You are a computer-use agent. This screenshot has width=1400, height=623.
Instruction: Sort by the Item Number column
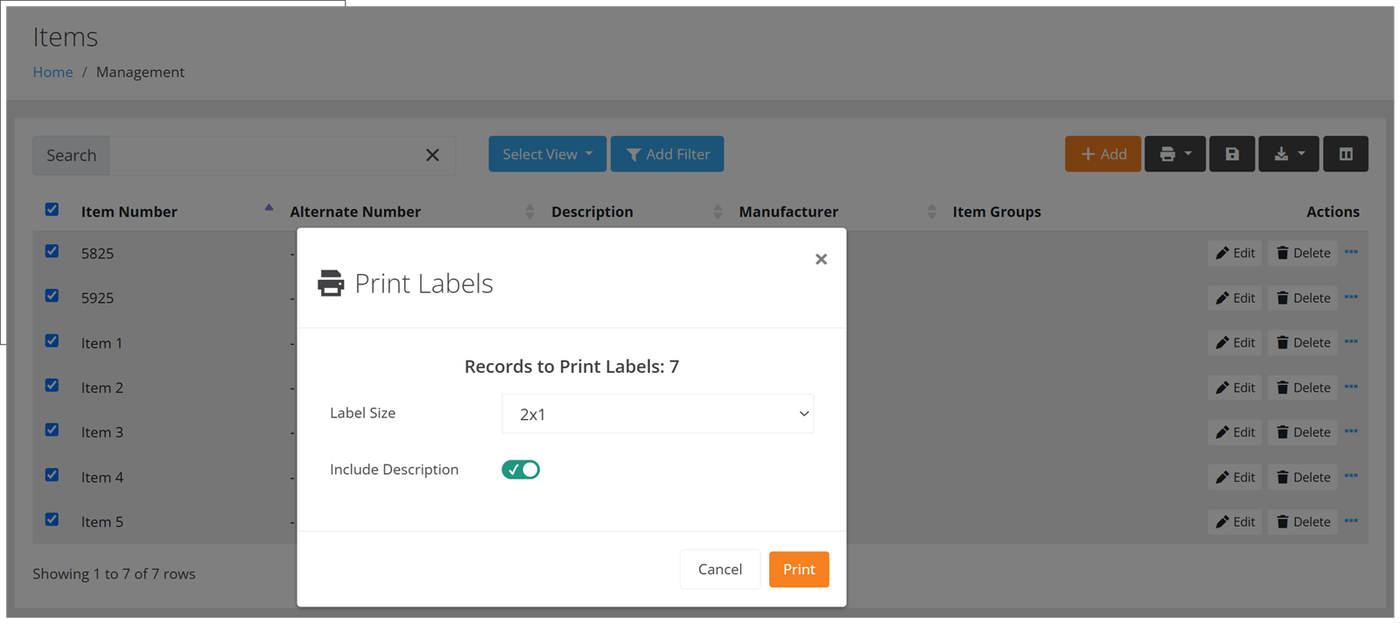point(129,212)
